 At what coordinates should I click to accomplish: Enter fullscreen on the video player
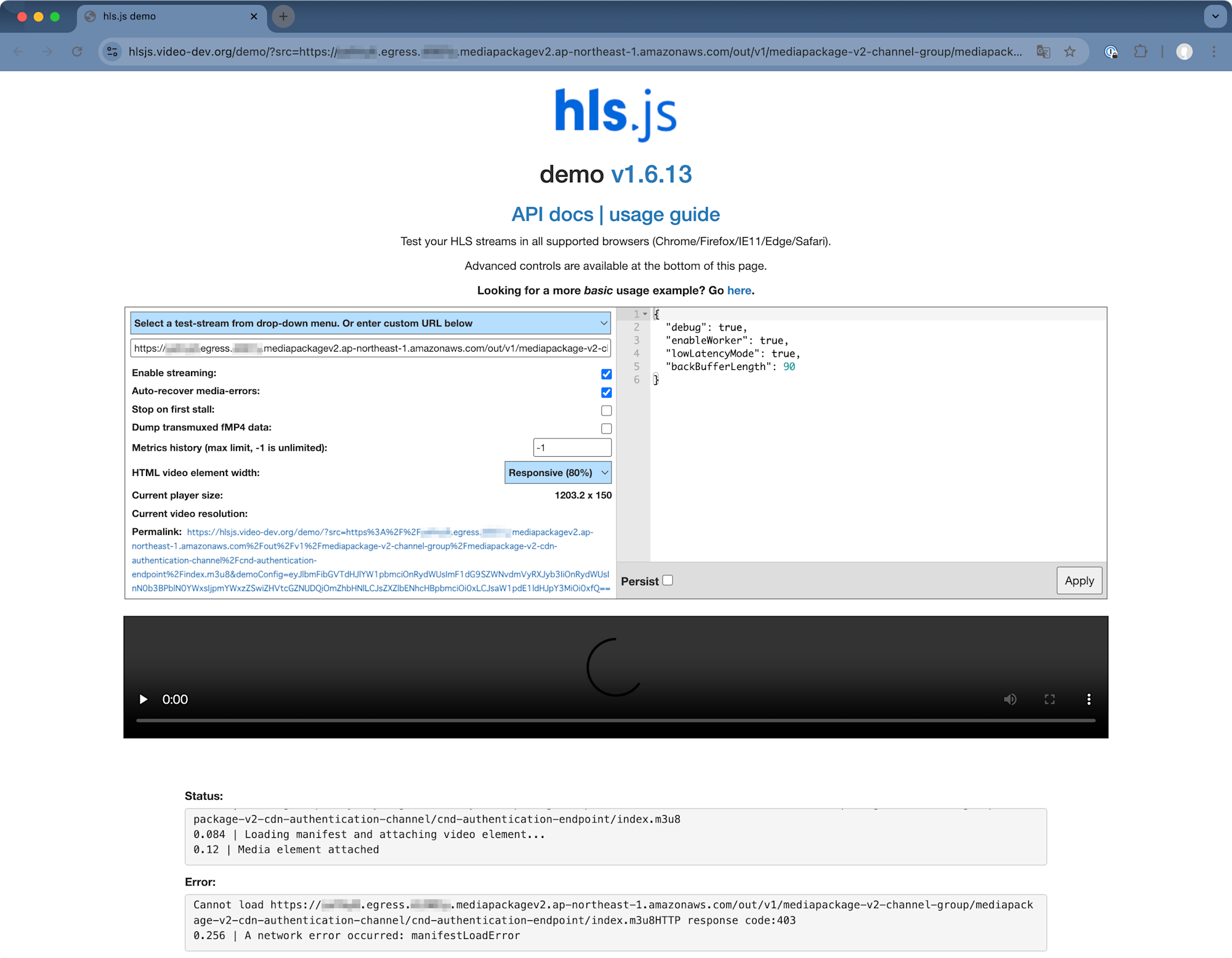tap(1050, 699)
